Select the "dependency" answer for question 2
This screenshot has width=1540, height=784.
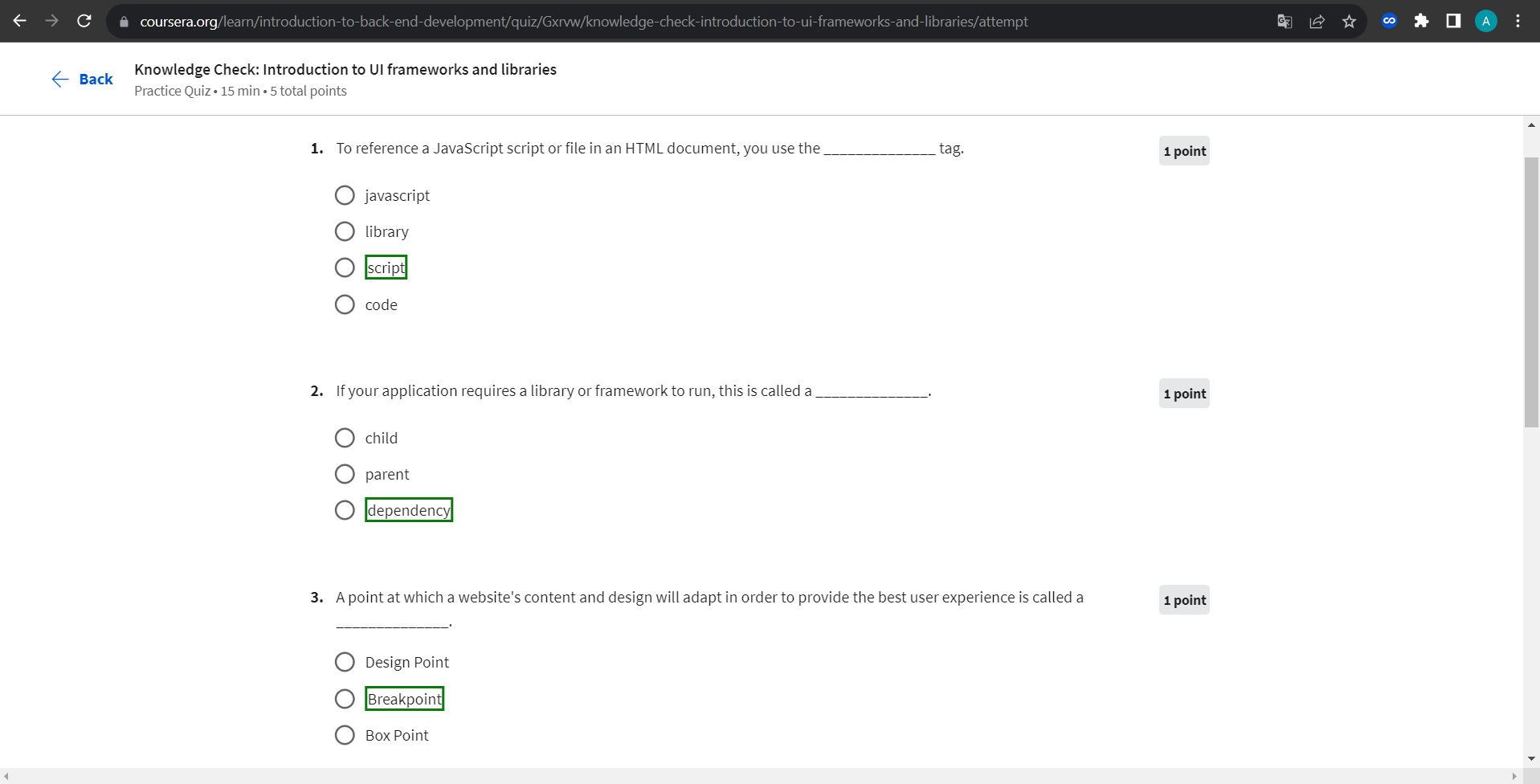345,509
